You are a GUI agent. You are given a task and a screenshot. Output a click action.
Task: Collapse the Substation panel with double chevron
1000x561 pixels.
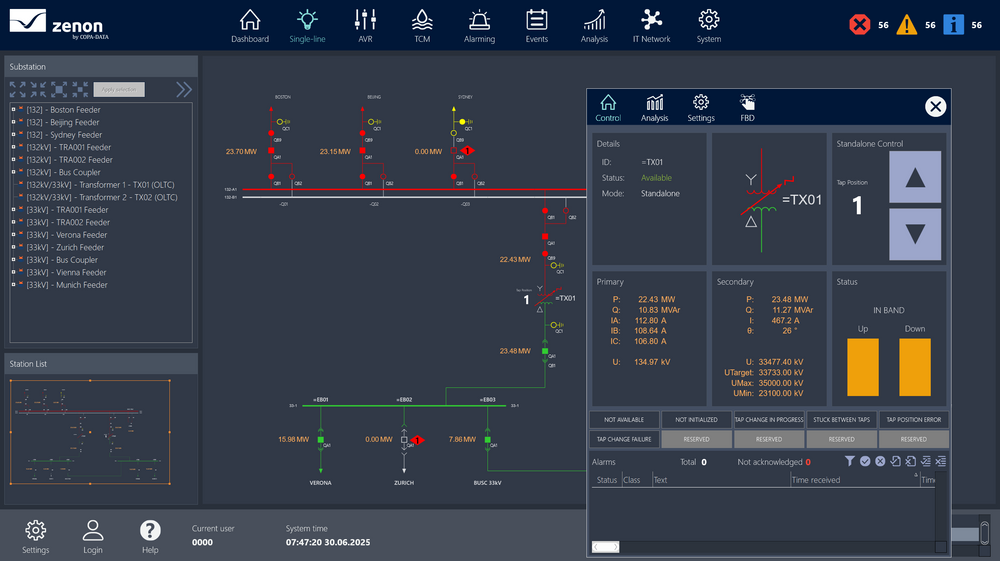click(x=184, y=90)
